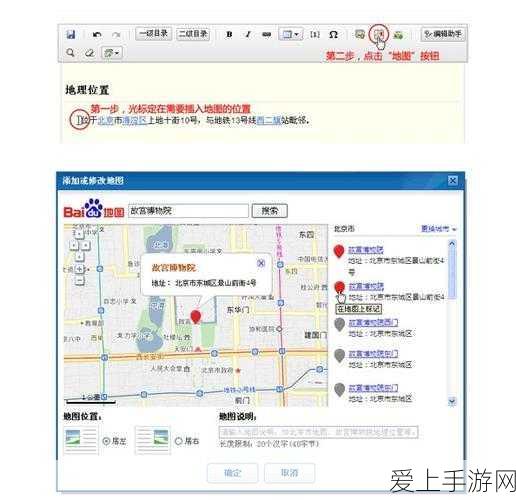Click the 地理位置 heading in editor
The image size is (516, 500).
click(87, 90)
